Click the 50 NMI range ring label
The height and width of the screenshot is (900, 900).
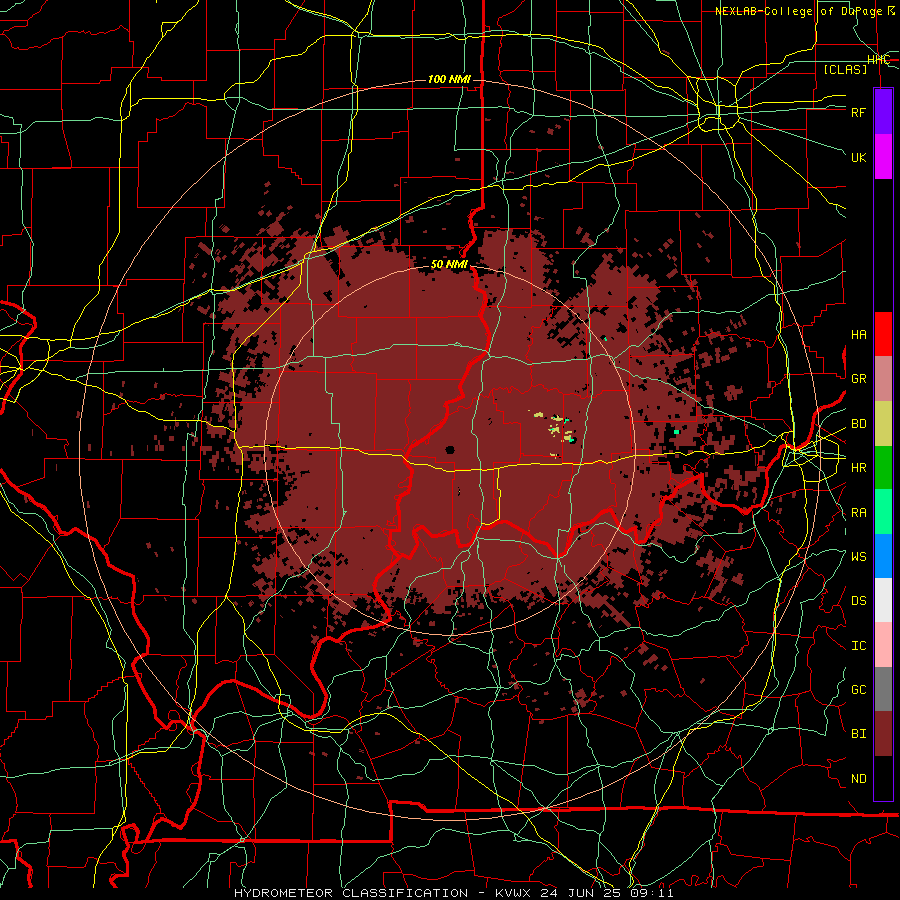[449, 265]
